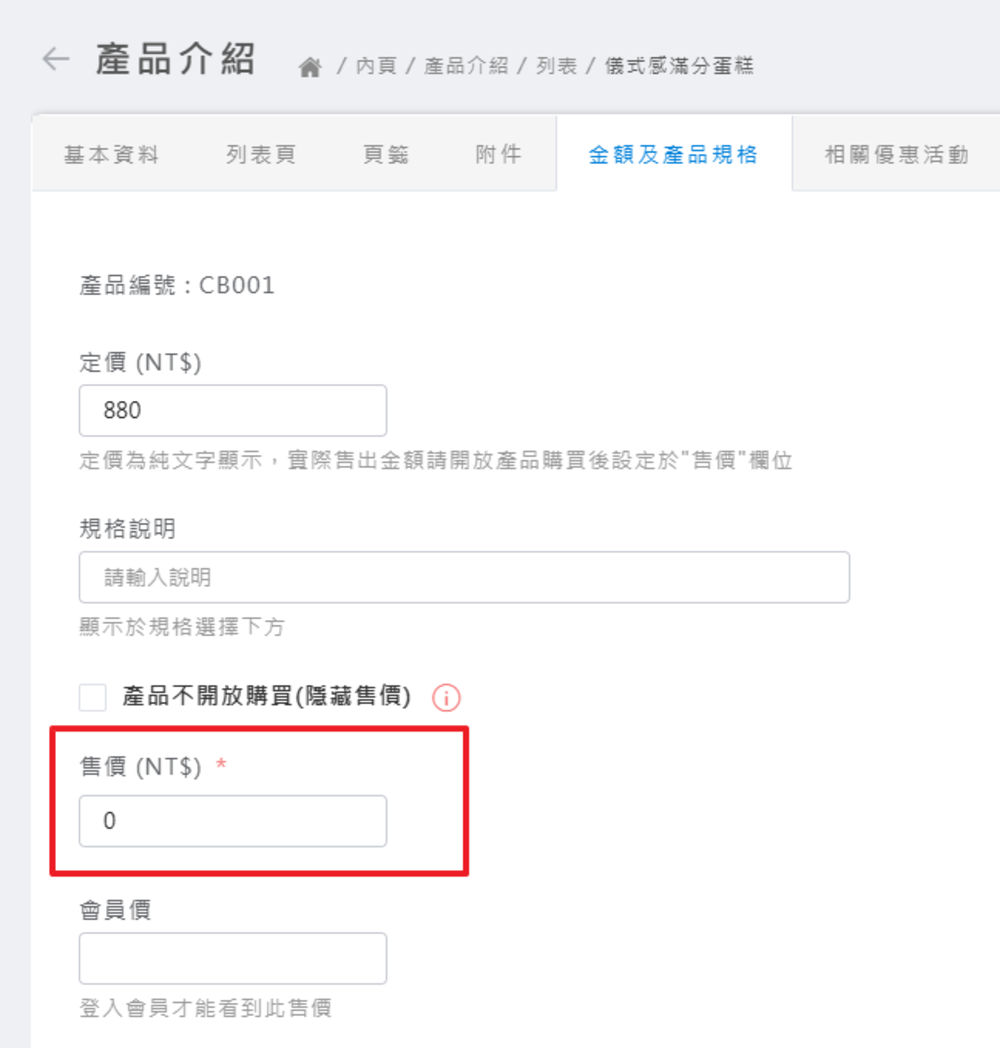The height and width of the screenshot is (1048, 1000).
Task: Click 儀式感滿分蛋糕 breadcrumb item
Action: tap(679, 67)
